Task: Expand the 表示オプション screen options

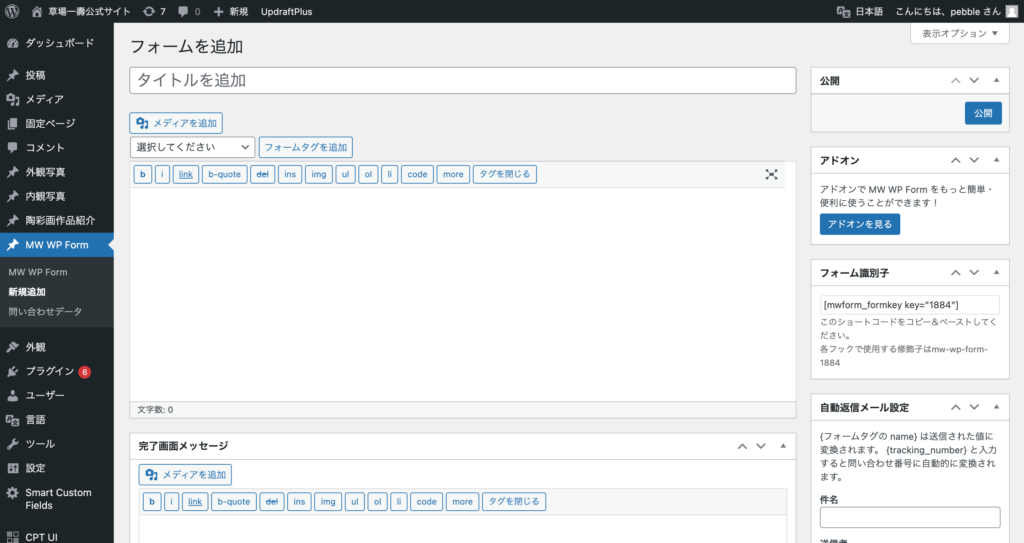Action: tap(959, 33)
